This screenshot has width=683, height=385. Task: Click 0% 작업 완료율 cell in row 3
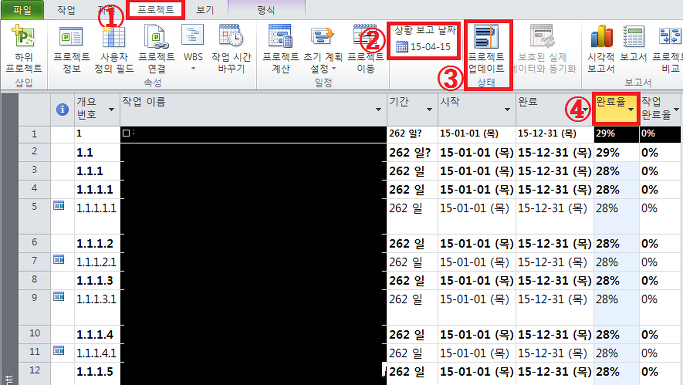659,171
